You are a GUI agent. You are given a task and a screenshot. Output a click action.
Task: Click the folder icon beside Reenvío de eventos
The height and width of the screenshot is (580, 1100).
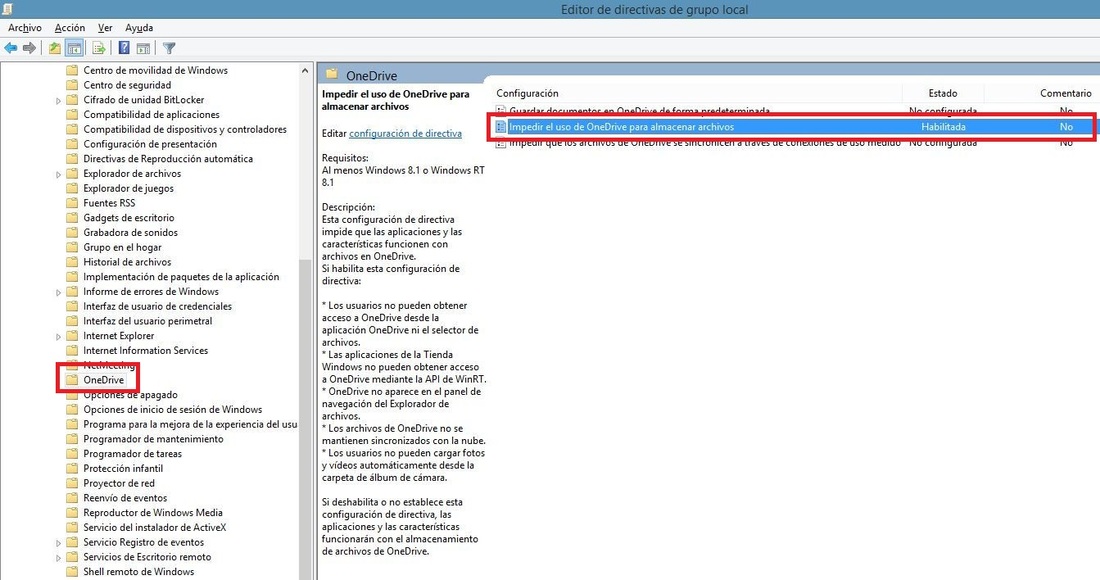72,497
